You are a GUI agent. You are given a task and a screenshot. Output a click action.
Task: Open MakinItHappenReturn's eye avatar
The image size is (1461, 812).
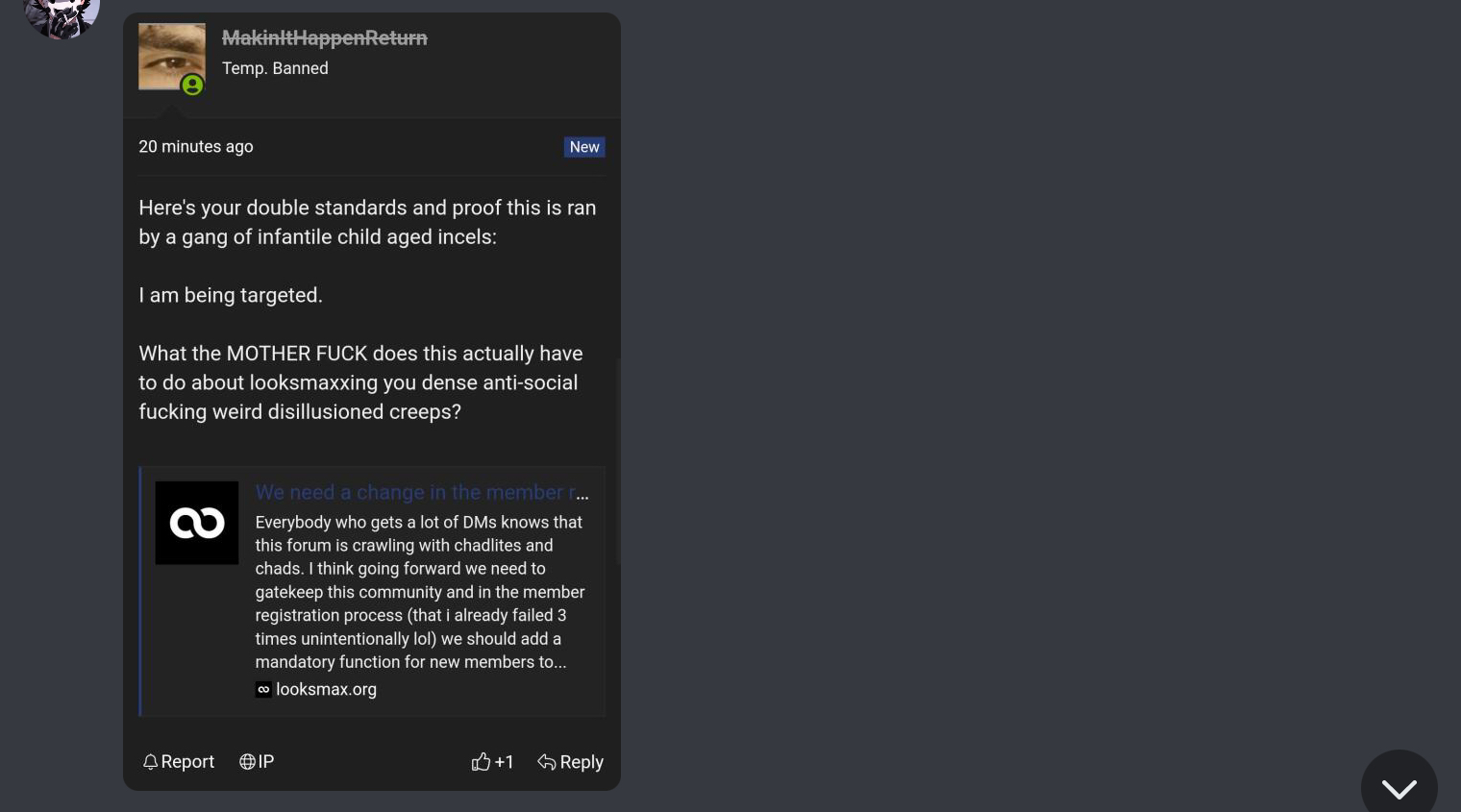(x=171, y=56)
